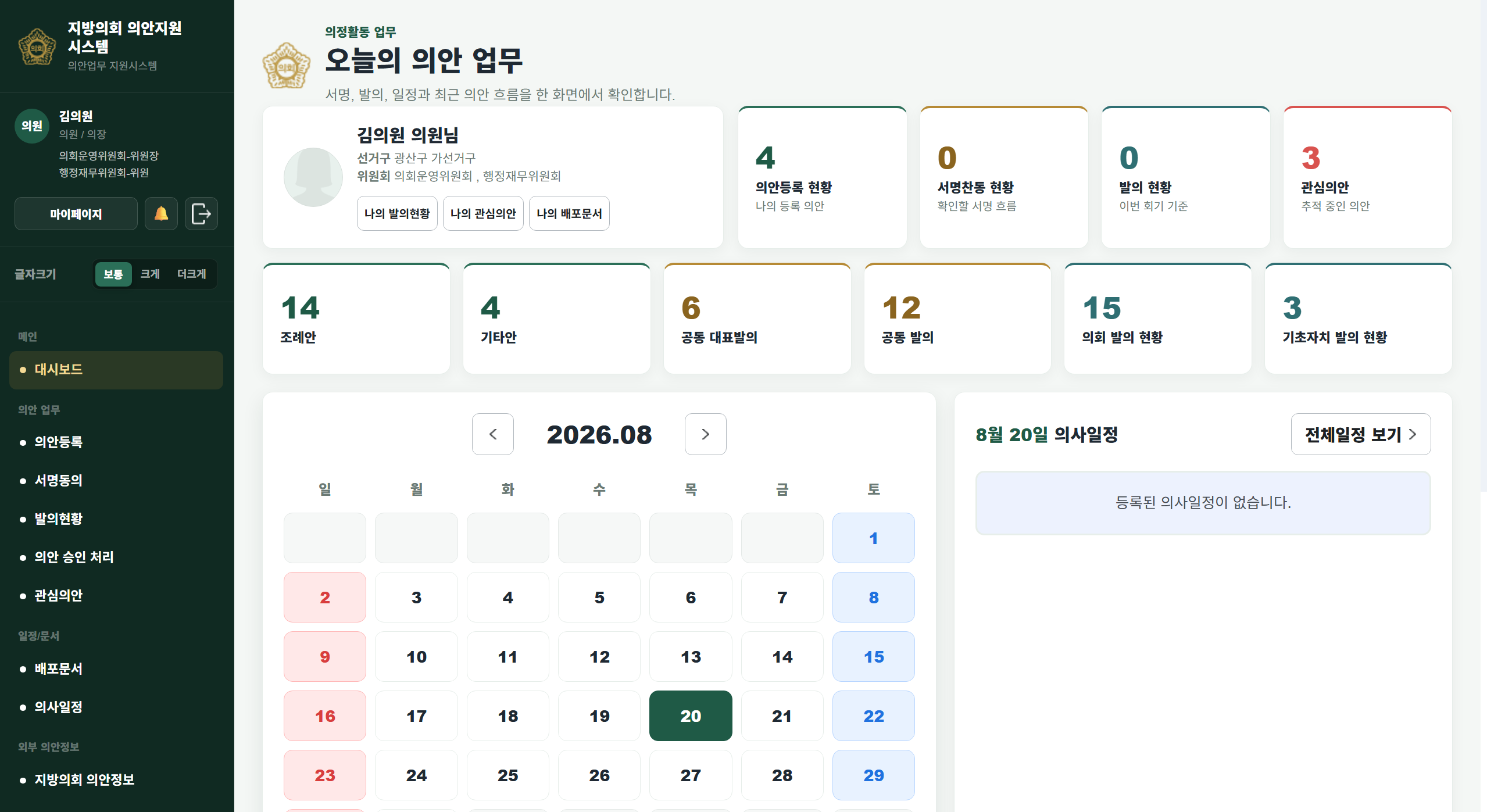
Task: Go to previous month in calendar
Action: click(x=493, y=434)
